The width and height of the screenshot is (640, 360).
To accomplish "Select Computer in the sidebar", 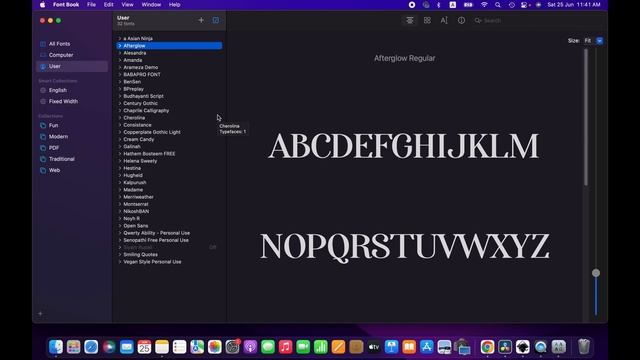I will point(61,55).
